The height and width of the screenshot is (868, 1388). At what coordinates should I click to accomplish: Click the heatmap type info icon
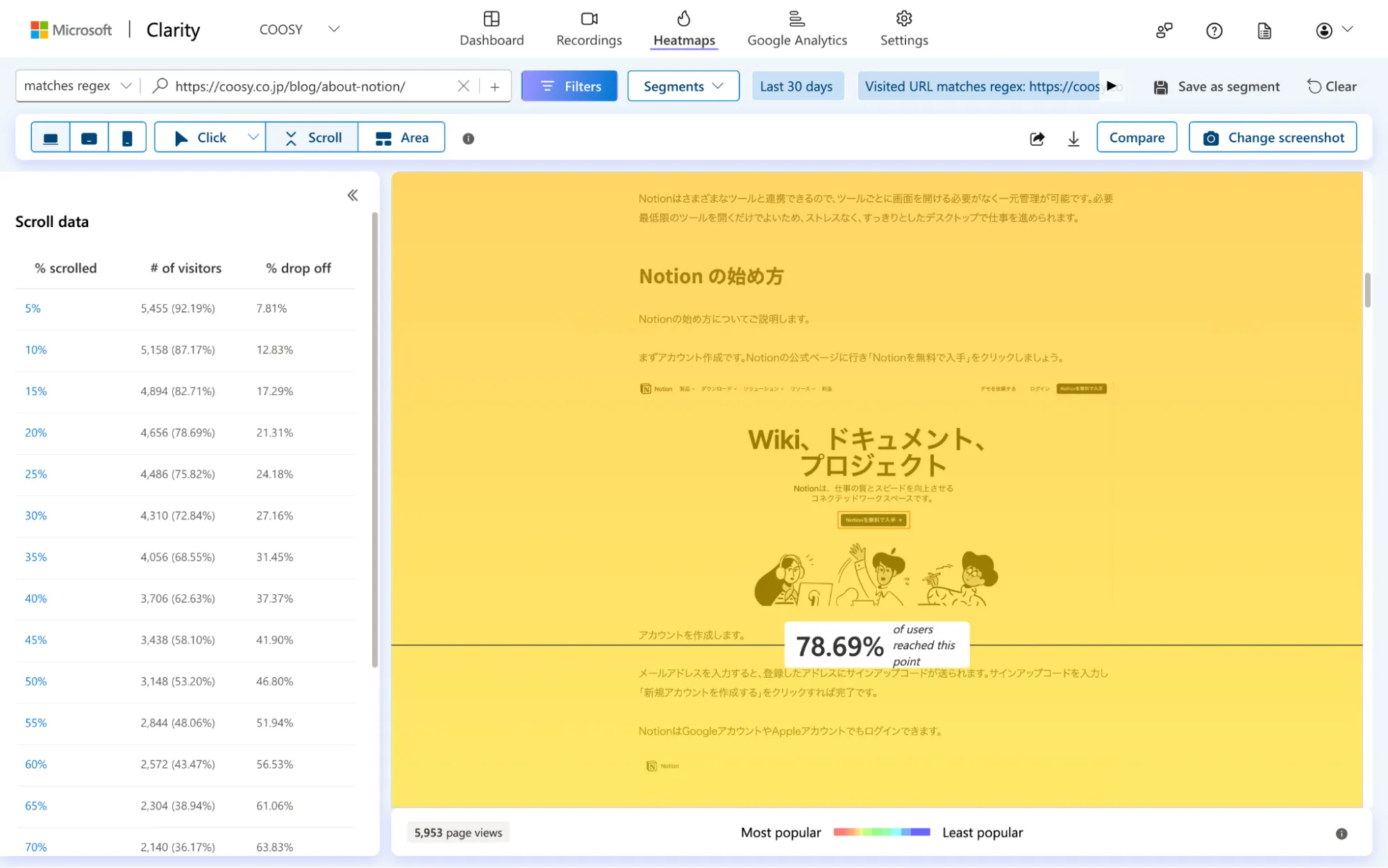[x=469, y=139]
